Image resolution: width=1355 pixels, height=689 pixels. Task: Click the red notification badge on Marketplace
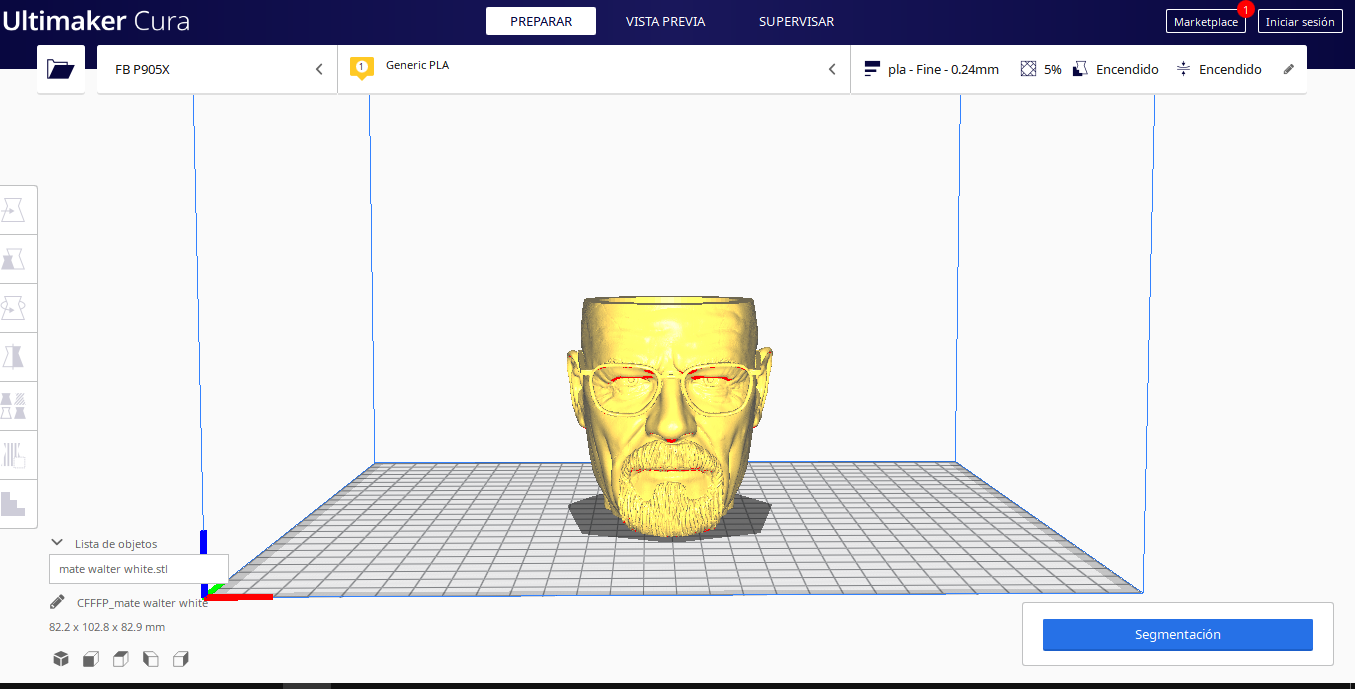coord(1245,9)
